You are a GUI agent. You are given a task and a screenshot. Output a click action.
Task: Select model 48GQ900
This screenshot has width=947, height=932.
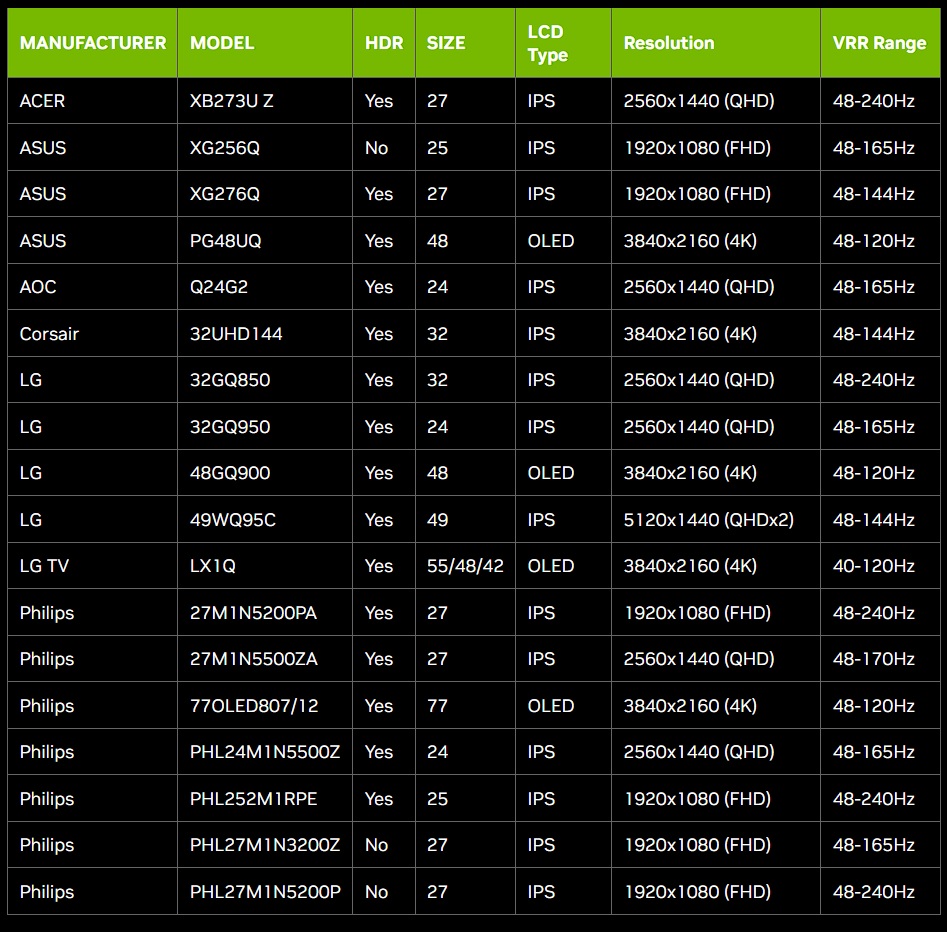click(265, 473)
